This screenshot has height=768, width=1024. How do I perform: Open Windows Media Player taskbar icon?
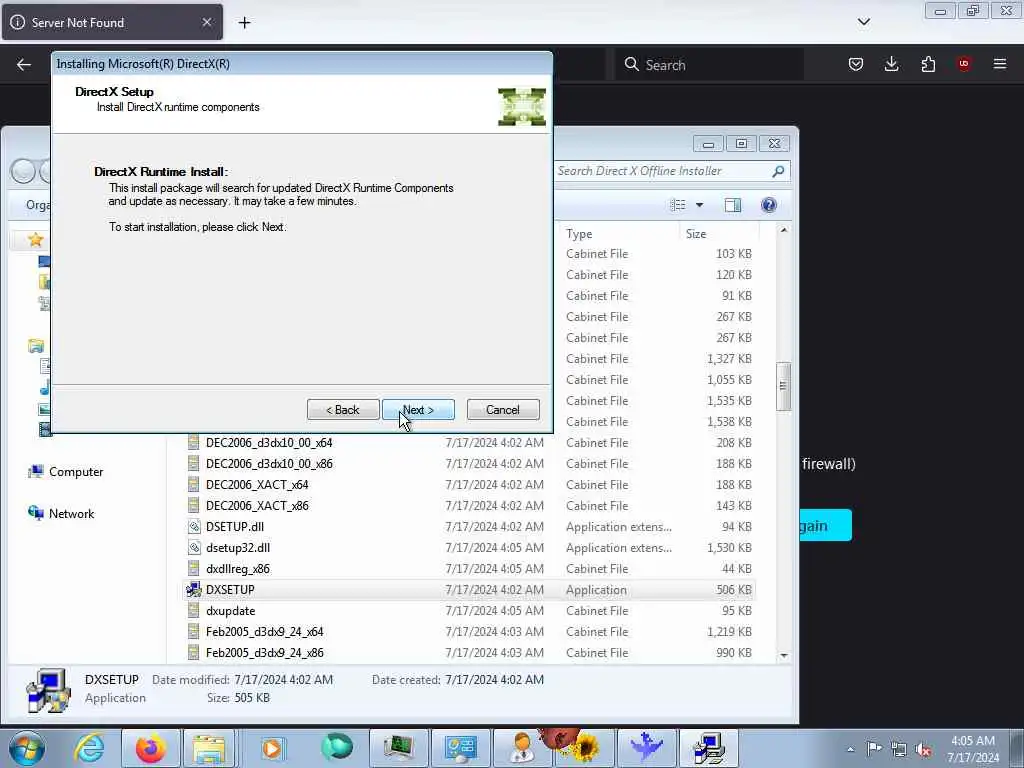click(x=272, y=748)
